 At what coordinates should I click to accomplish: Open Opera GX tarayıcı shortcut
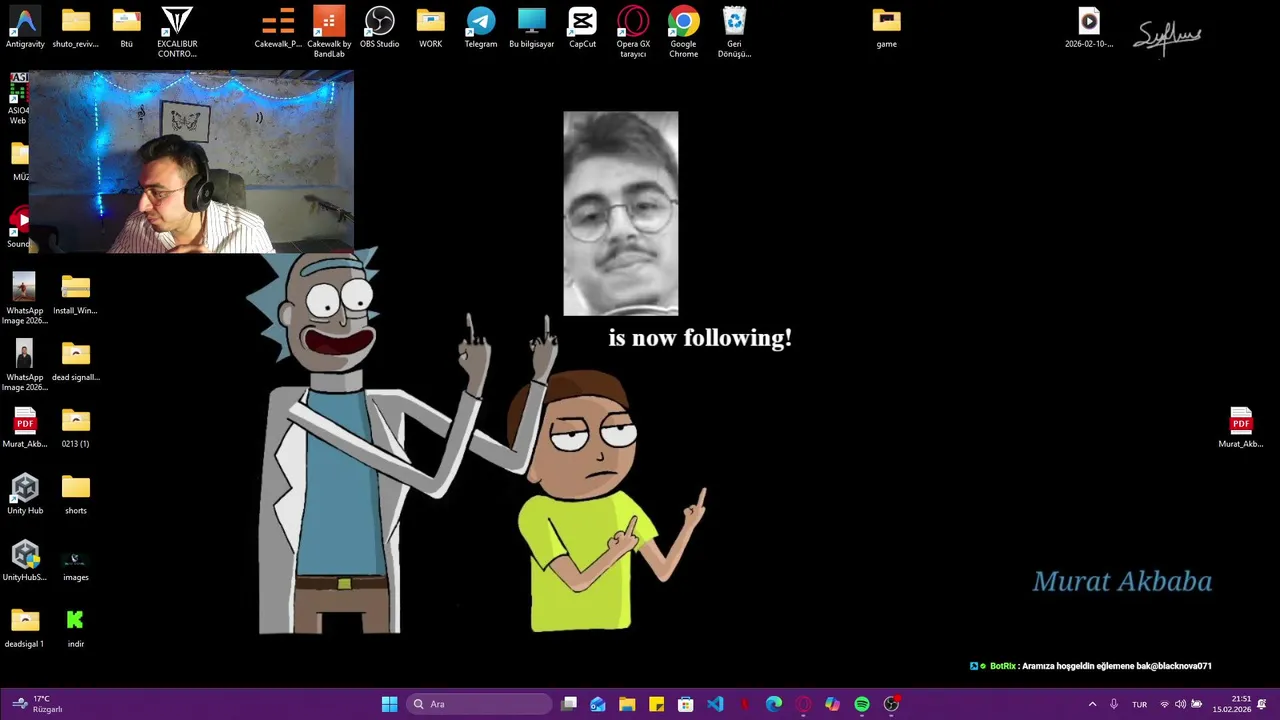(x=633, y=32)
